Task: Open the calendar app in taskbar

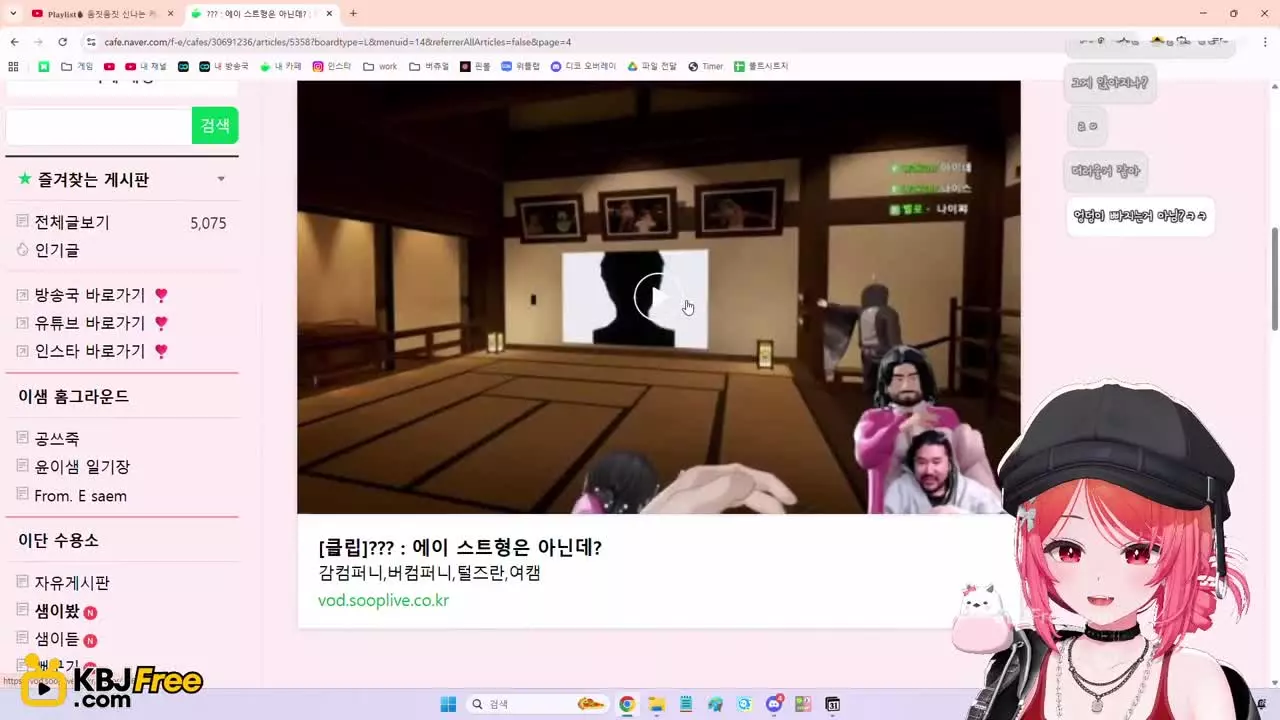Action: 832,704
